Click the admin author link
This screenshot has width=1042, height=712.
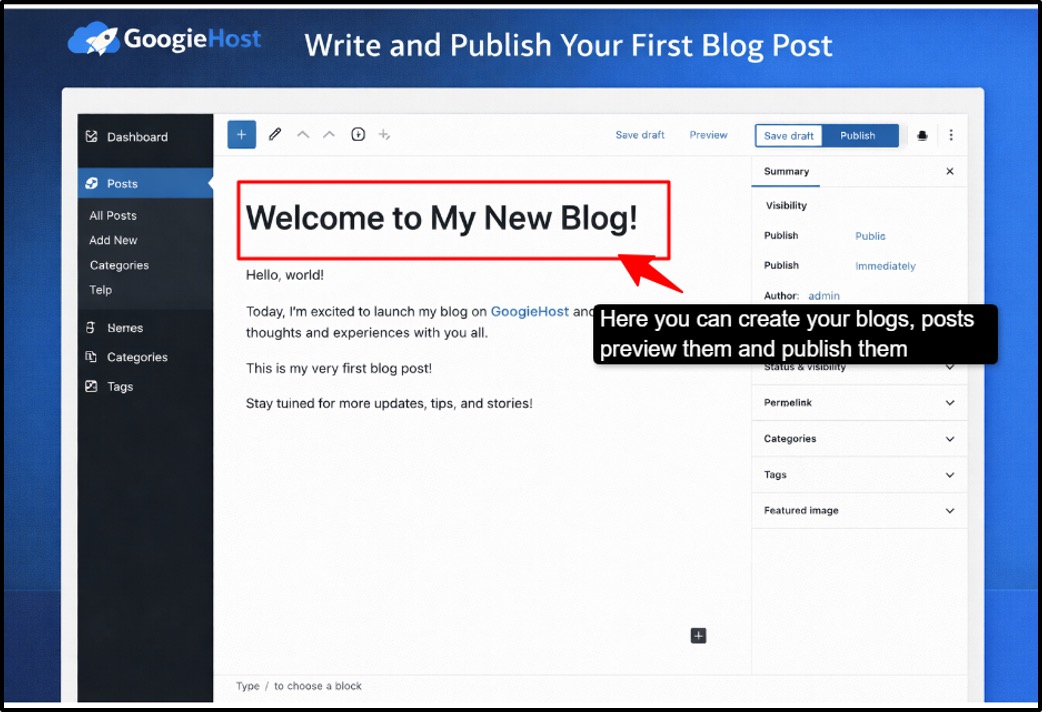point(823,296)
